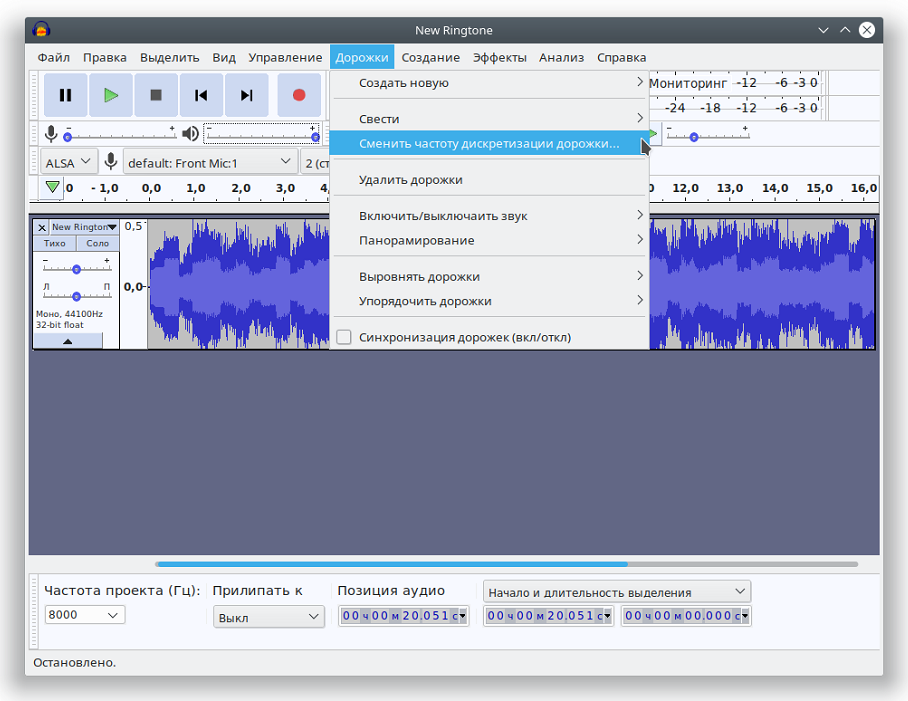Screen dimensions: 908x701
Task: Open the Эффекты menu
Action: click(x=499, y=57)
